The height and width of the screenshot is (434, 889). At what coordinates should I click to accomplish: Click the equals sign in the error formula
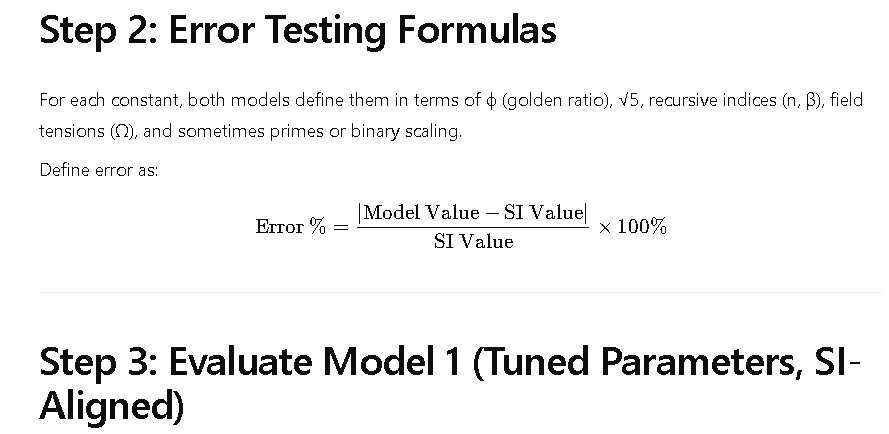pyautogui.click(x=340, y=227)
